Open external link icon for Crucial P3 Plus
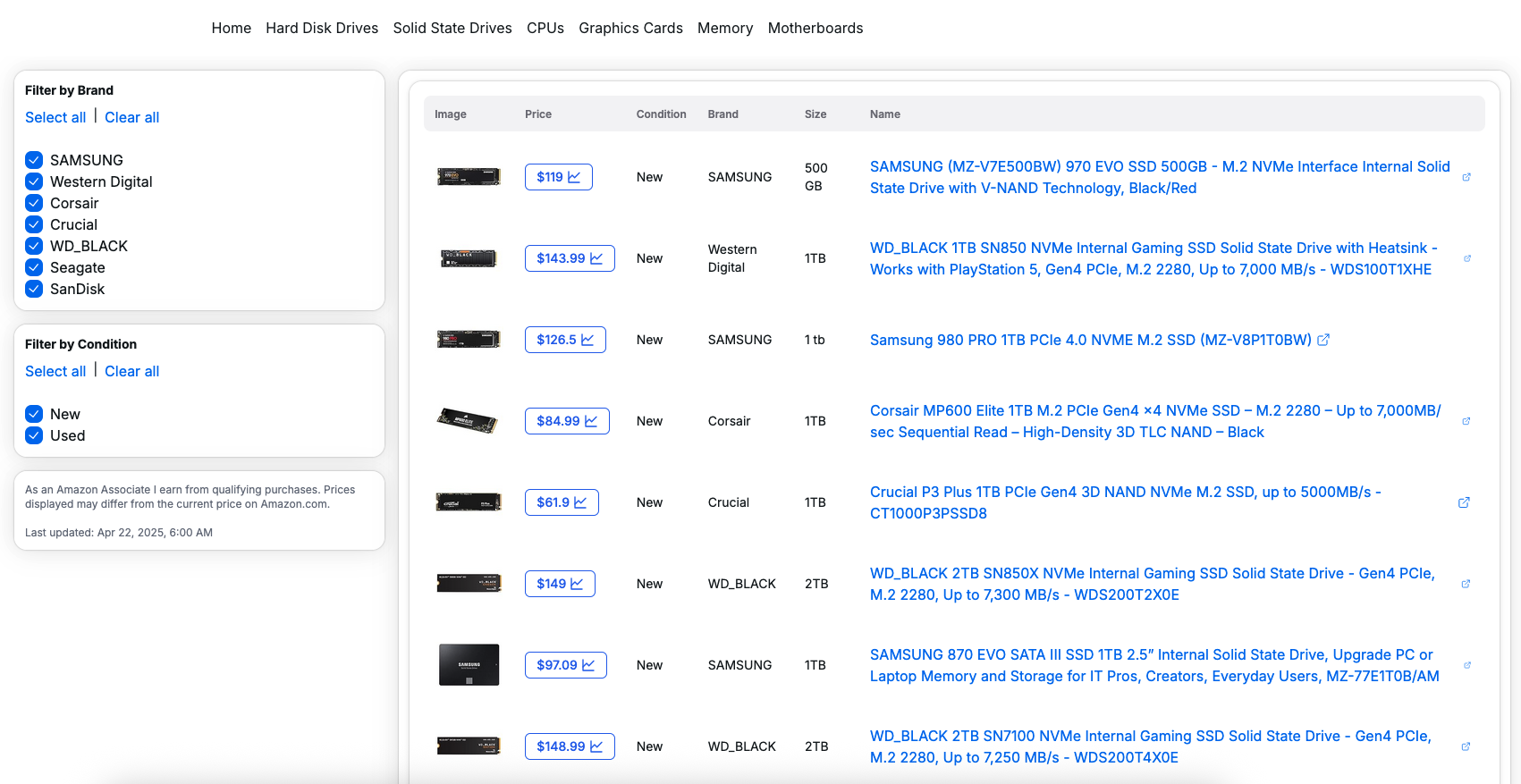 pos(1464,502)
